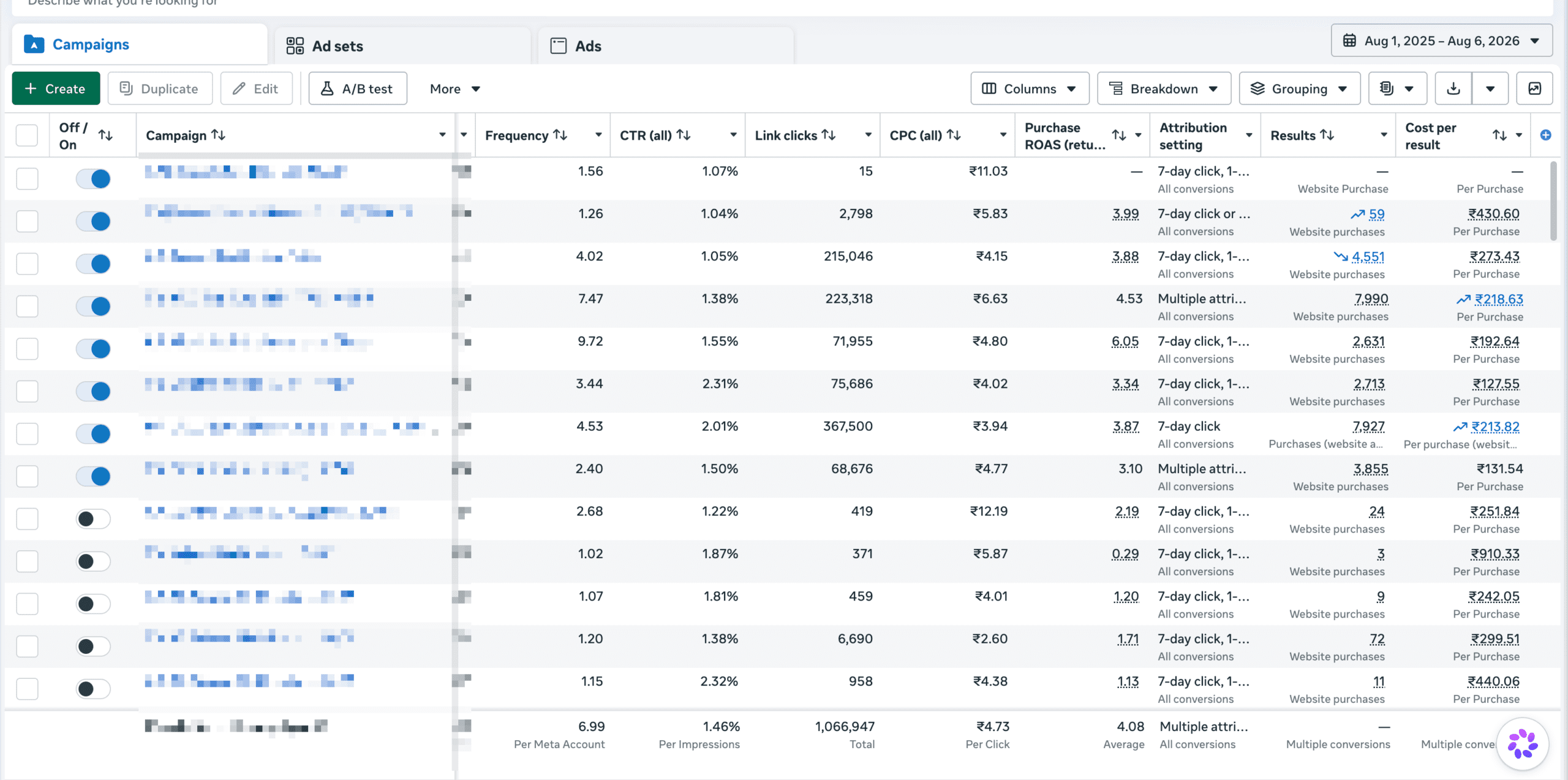Screen dimensions: 1568x780
Task: Switch on the campaign with 958 link clicks
Action: (x=93, y=689)
